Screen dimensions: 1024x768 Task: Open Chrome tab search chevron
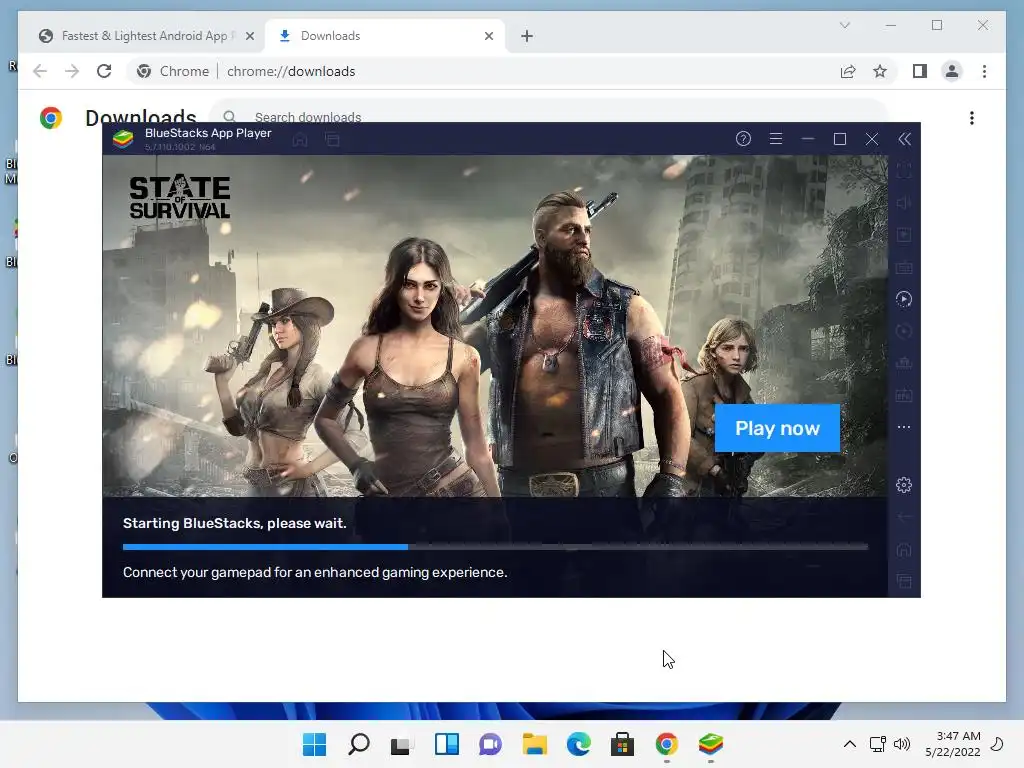point(844,25)
